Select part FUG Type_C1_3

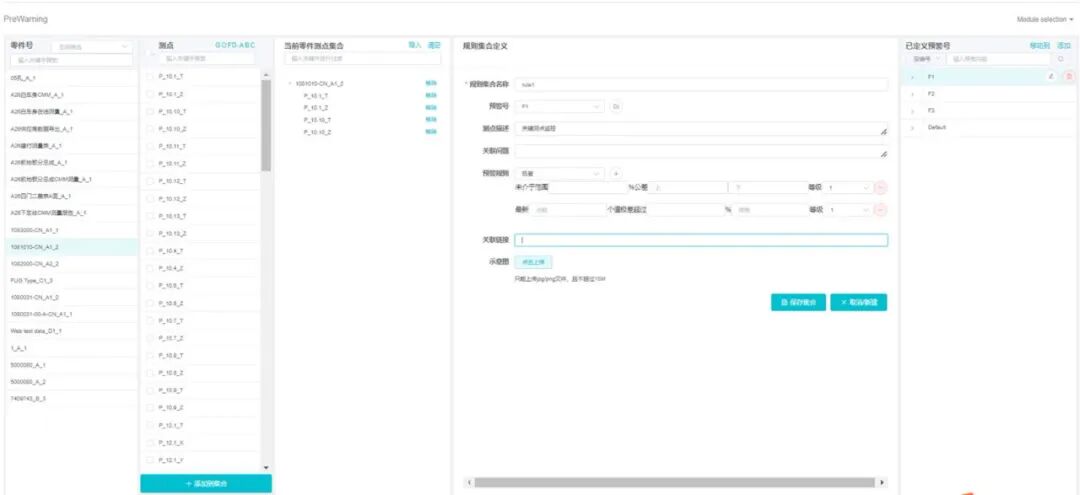coord(71,280)
